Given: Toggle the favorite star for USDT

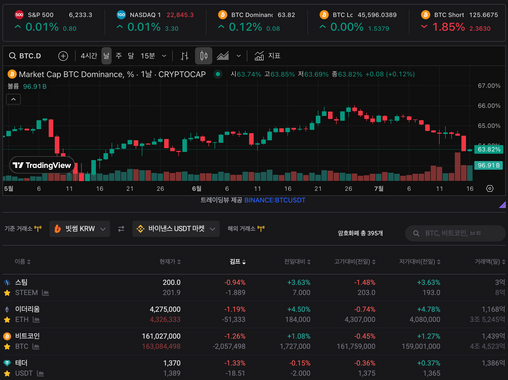Looking at the screenshot, I should pyautogui.click(x=7, y=374).
